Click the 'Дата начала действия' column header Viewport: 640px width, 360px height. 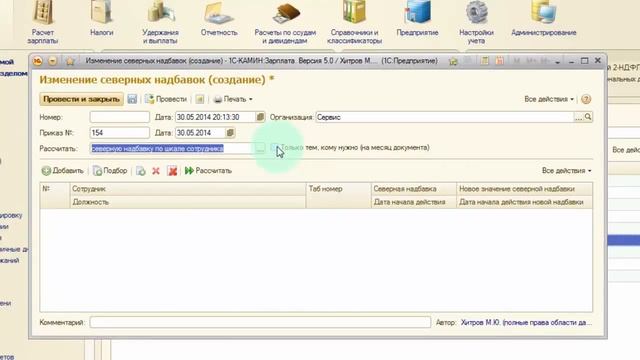click(413, 202)
